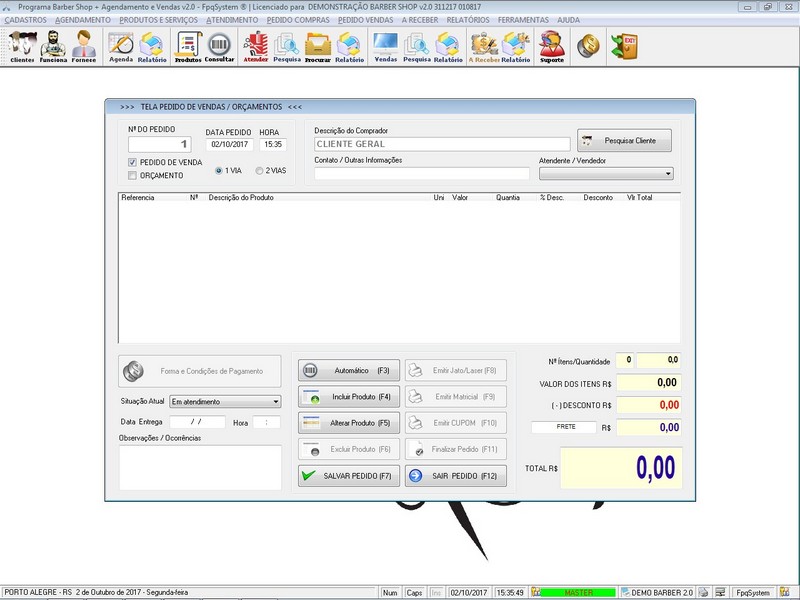Click the Hora field beside Data Entrega
The height and width of the screenshot is (600, 800).
(x=266, y=422)
